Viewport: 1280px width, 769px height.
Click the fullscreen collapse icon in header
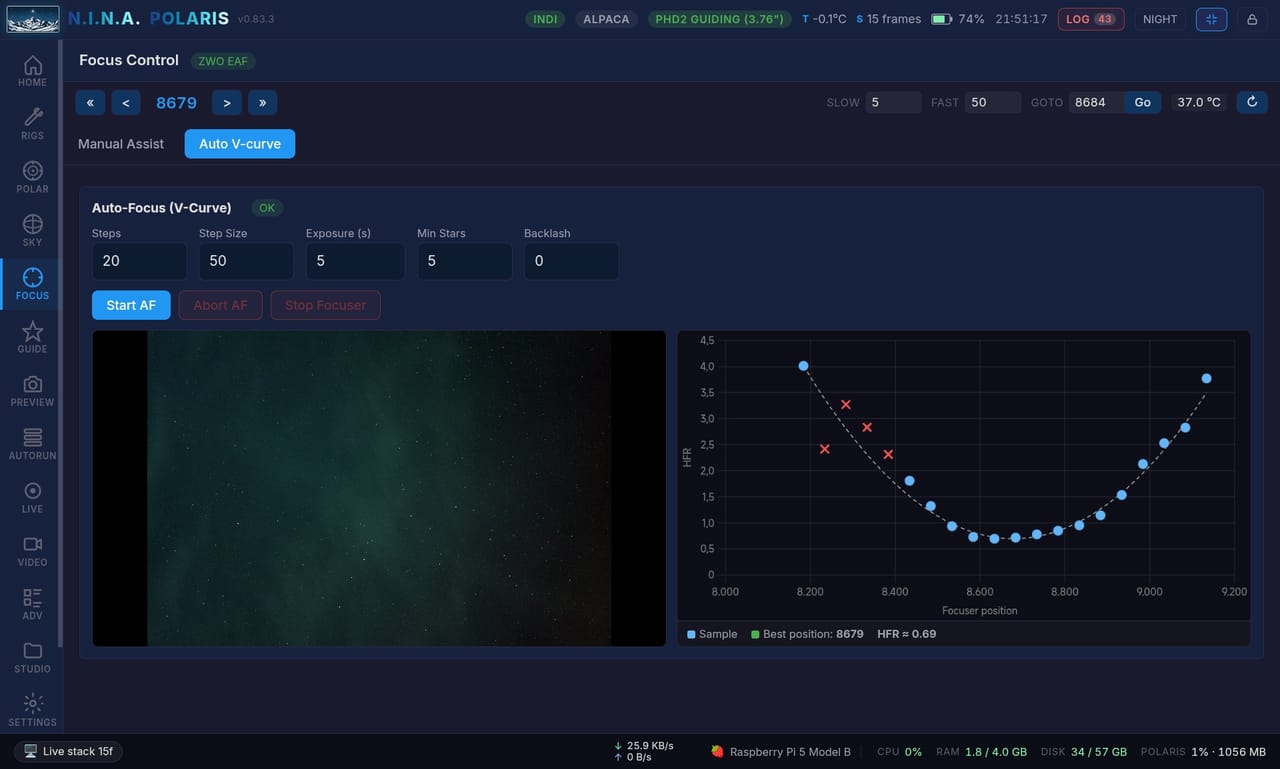pos(1211,19)
